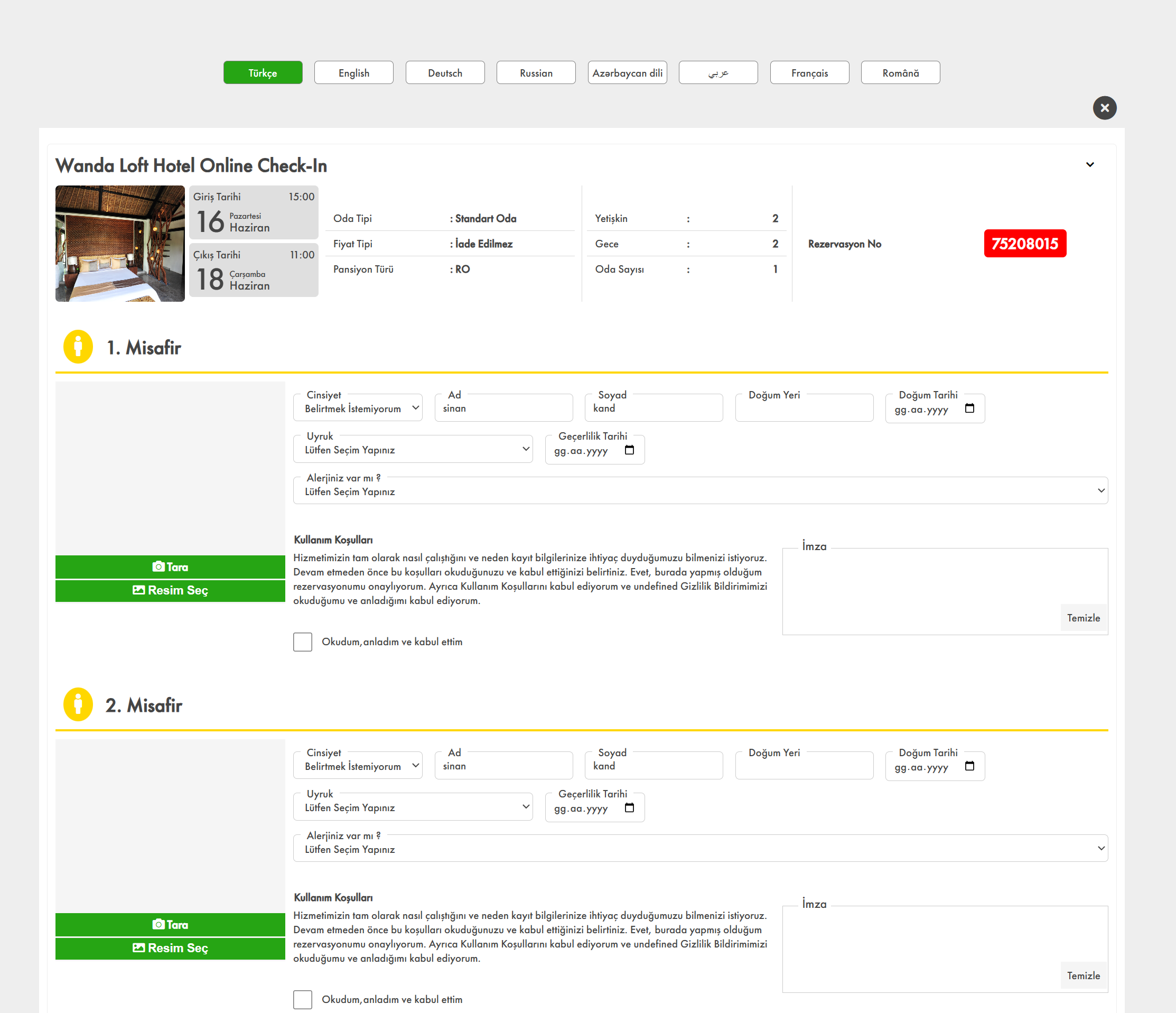
Task: Click Resim Seç button for 1. Misafir
Action: click(x=170, y=591)
